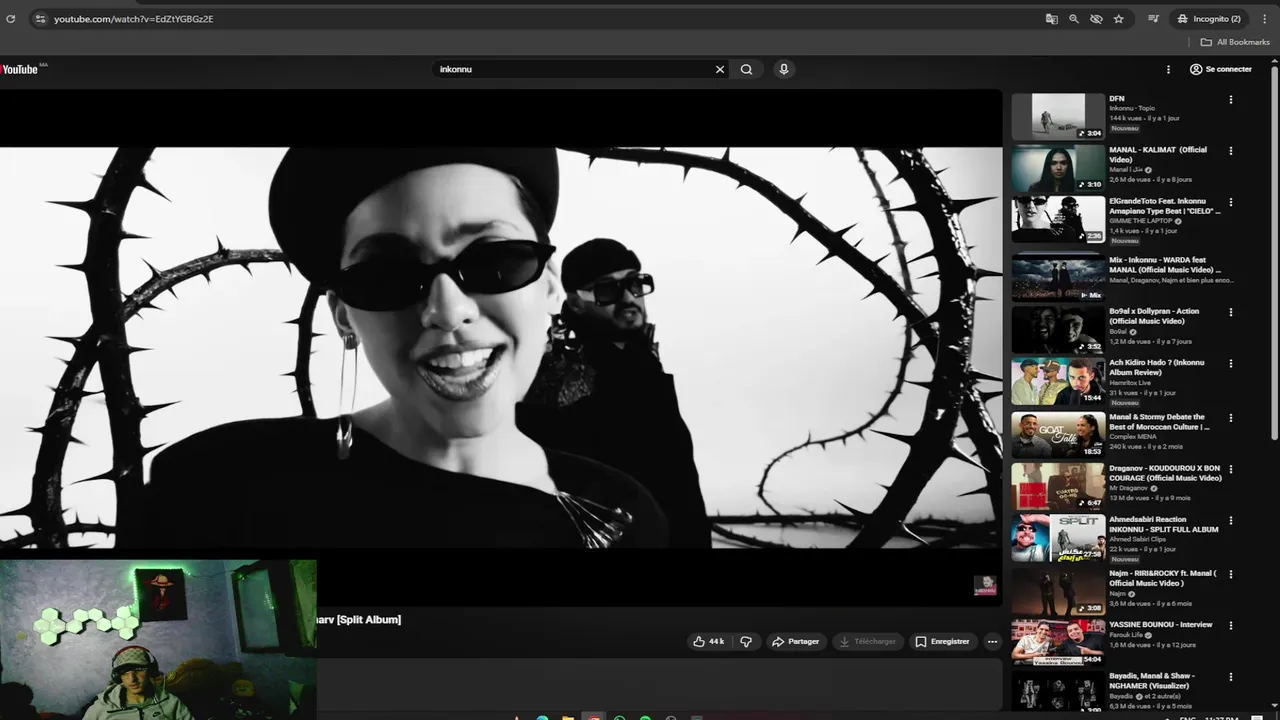The image size is (1280, 720).
Task: Click the translate page icon
Action: click(x=1052, y=19)
